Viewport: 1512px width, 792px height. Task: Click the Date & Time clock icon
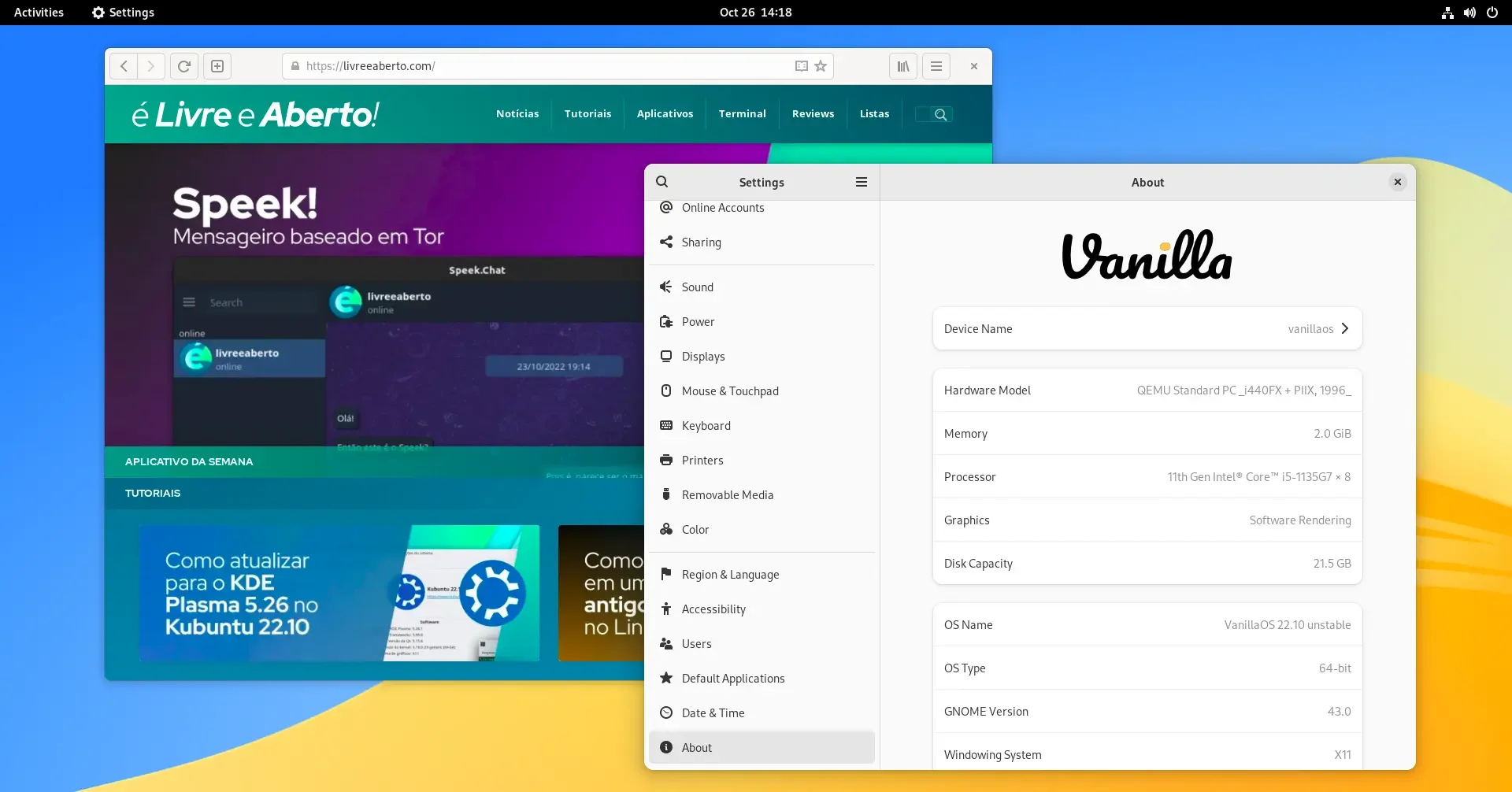(x=666, y=712)
